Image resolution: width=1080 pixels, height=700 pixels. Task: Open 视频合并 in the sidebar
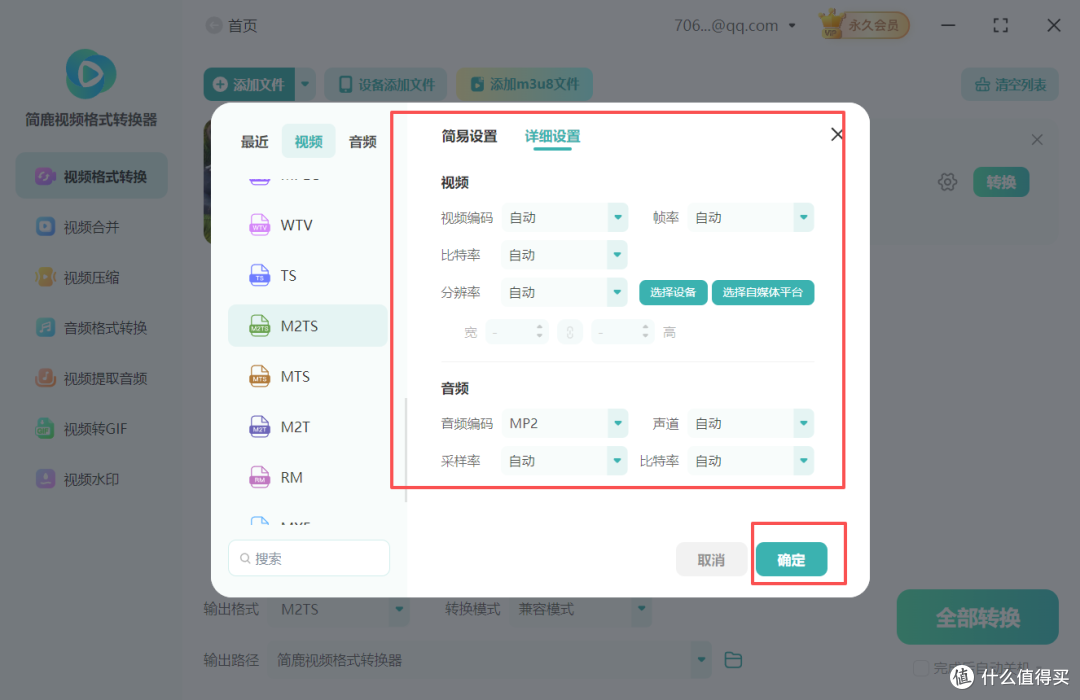92,227
